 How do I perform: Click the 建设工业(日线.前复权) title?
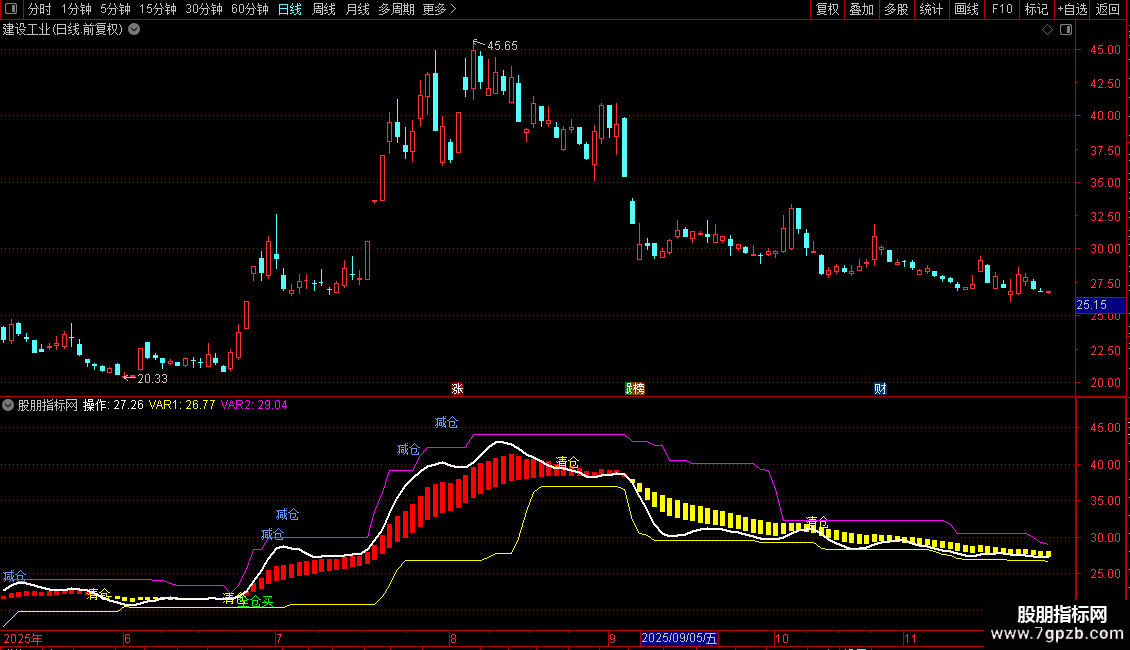click(63, 30)
